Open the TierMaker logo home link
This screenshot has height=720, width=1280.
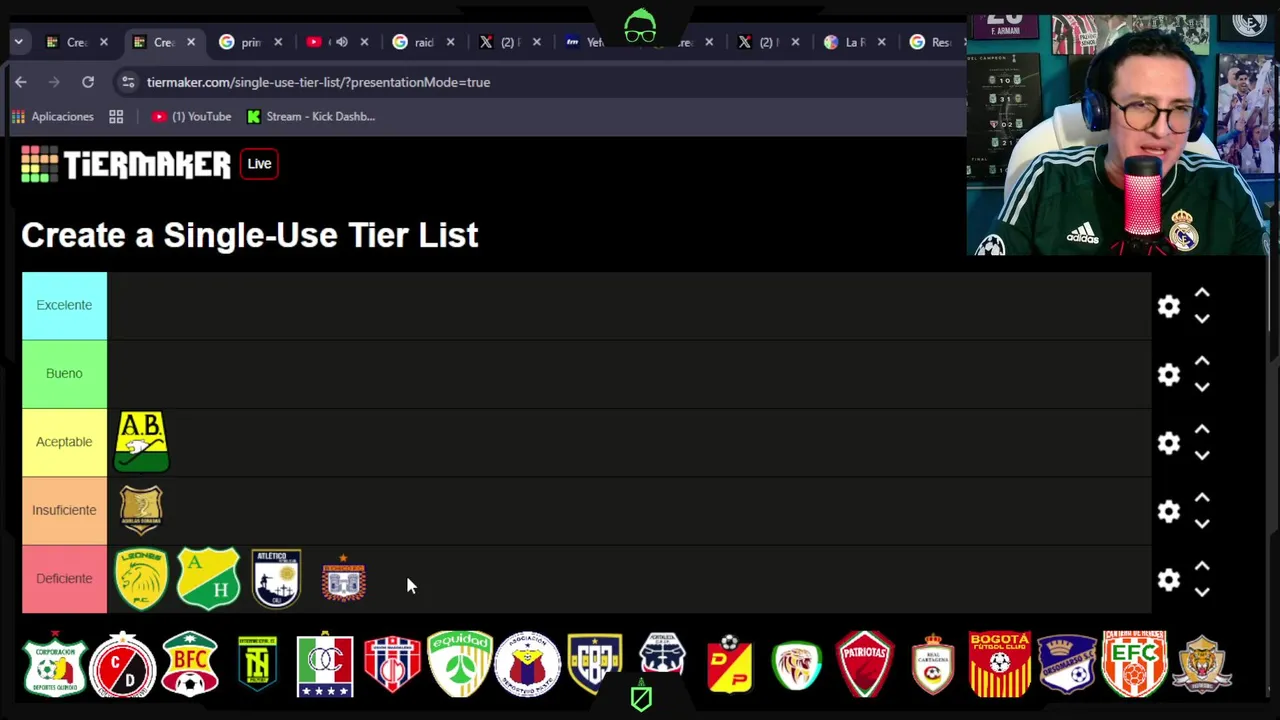pos(126,164)
